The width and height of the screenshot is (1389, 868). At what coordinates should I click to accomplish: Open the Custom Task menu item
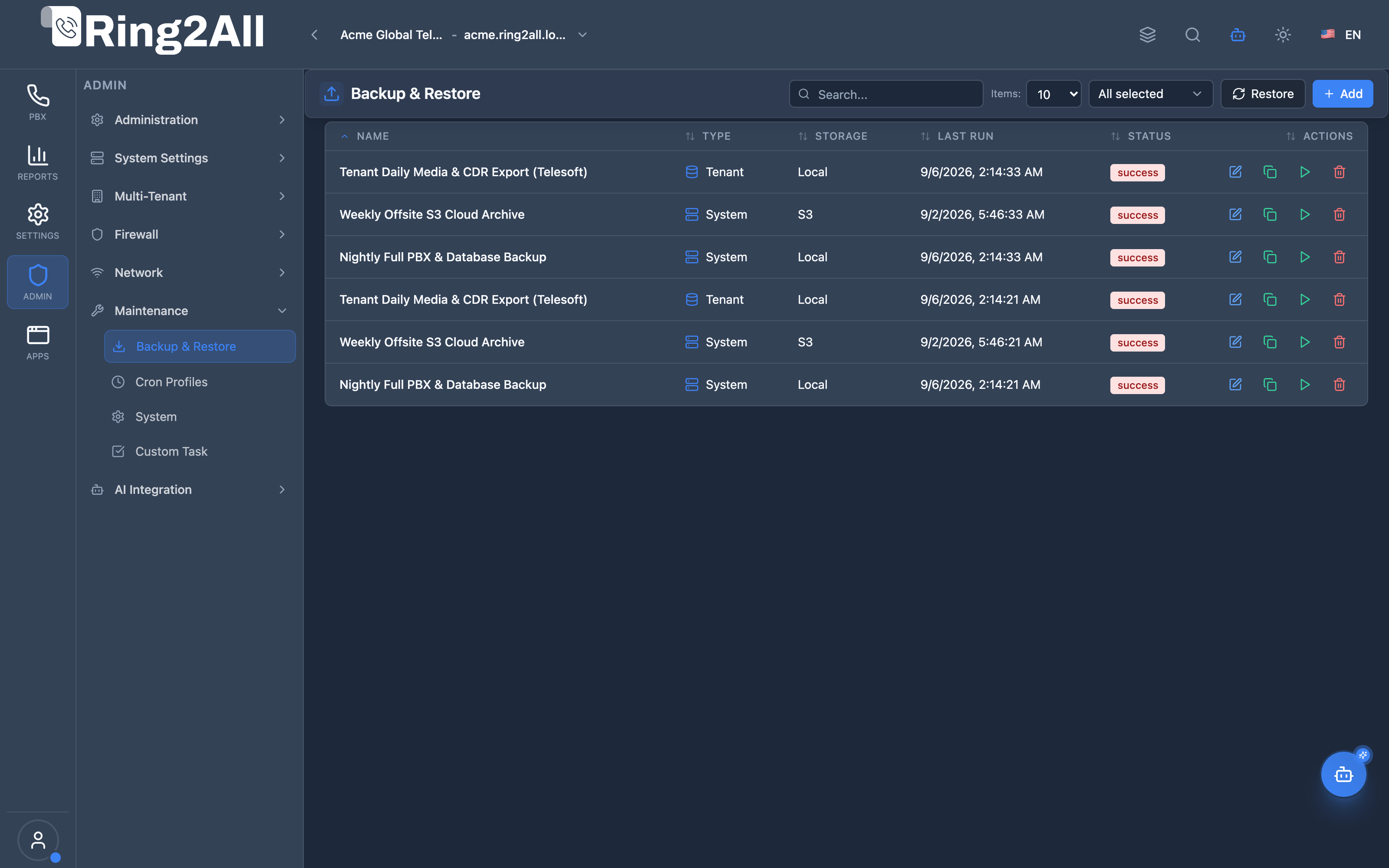200,451
